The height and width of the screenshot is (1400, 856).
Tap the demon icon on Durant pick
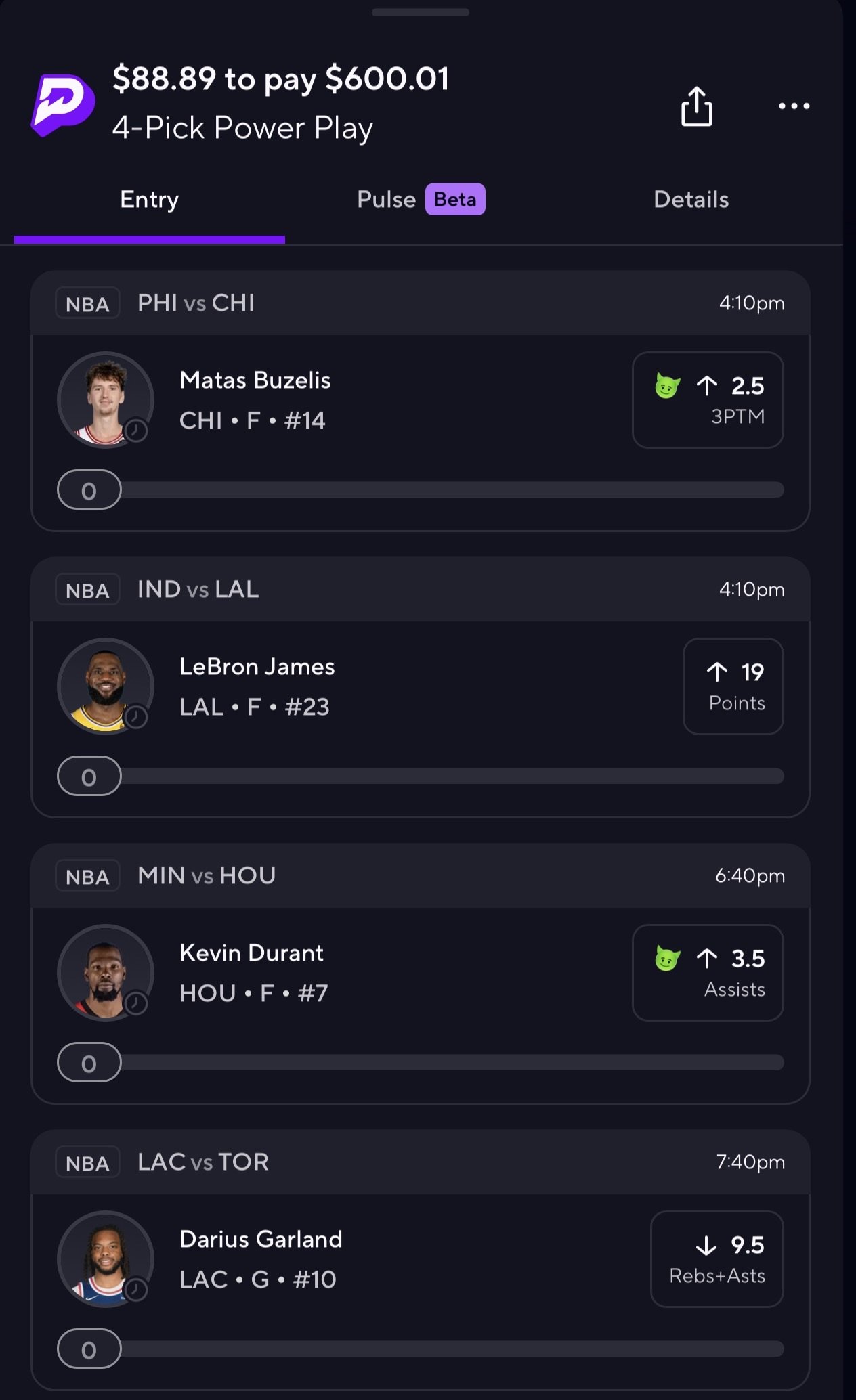pos(667,959)
